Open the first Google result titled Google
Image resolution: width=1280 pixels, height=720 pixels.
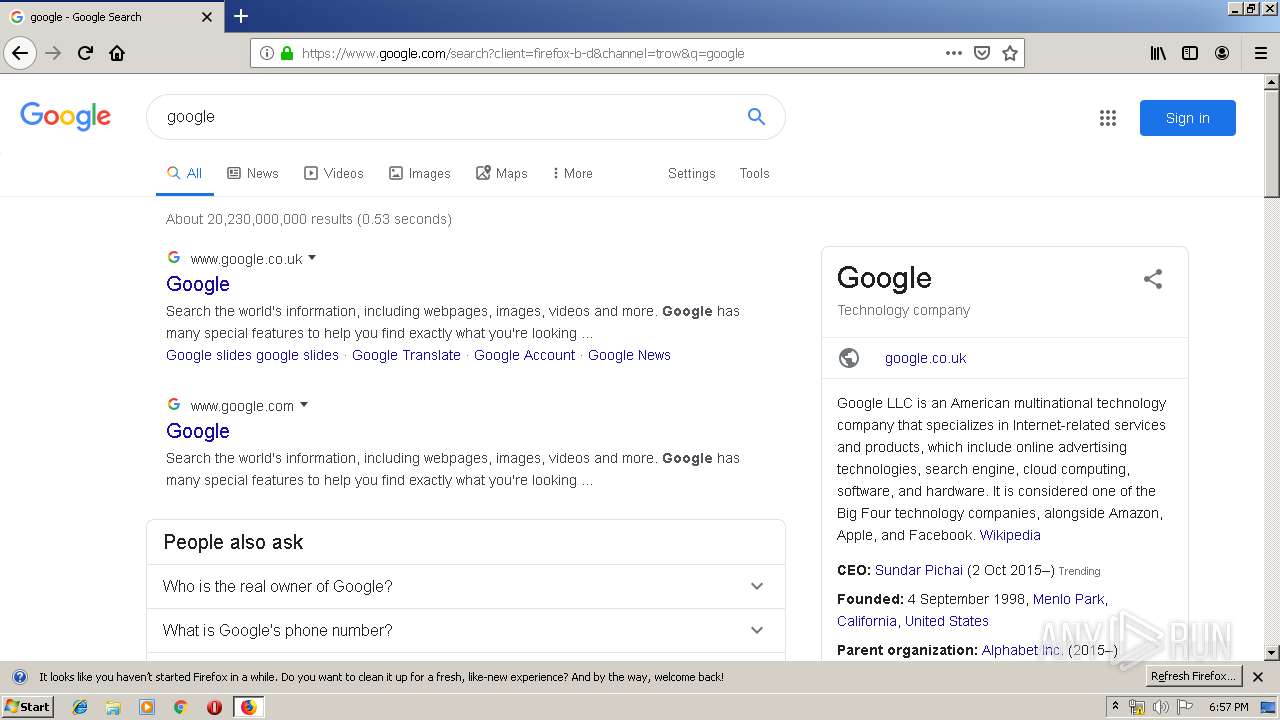pos(198,284)
